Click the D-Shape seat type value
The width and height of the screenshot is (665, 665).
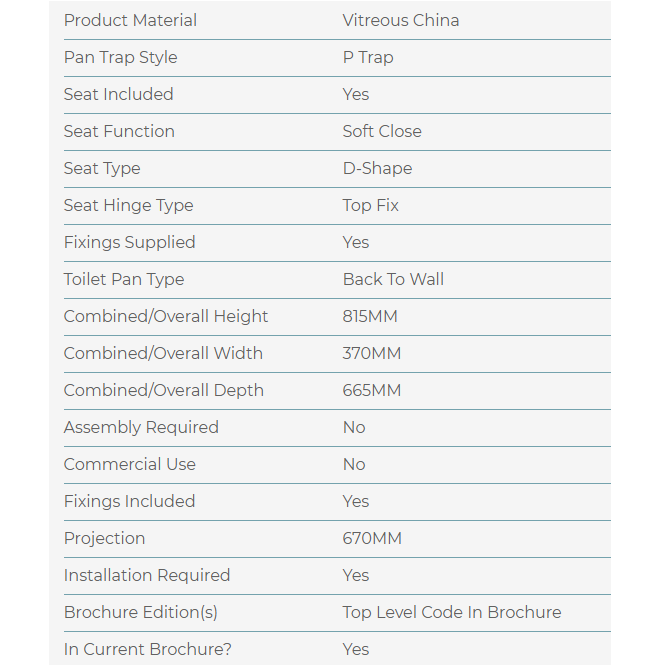tap(377, 168)
